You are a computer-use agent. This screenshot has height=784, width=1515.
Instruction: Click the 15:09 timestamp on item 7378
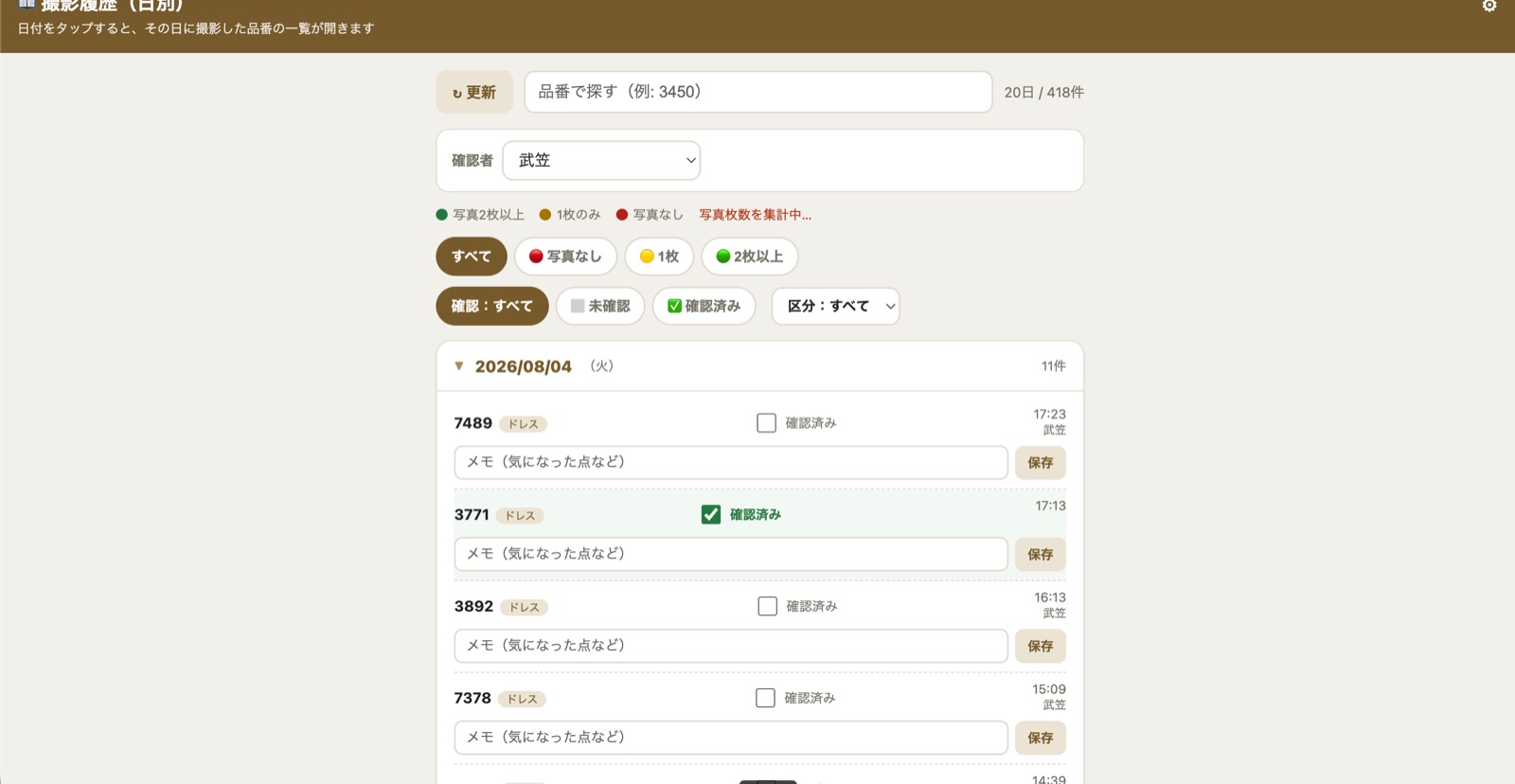pos(1049,689)
